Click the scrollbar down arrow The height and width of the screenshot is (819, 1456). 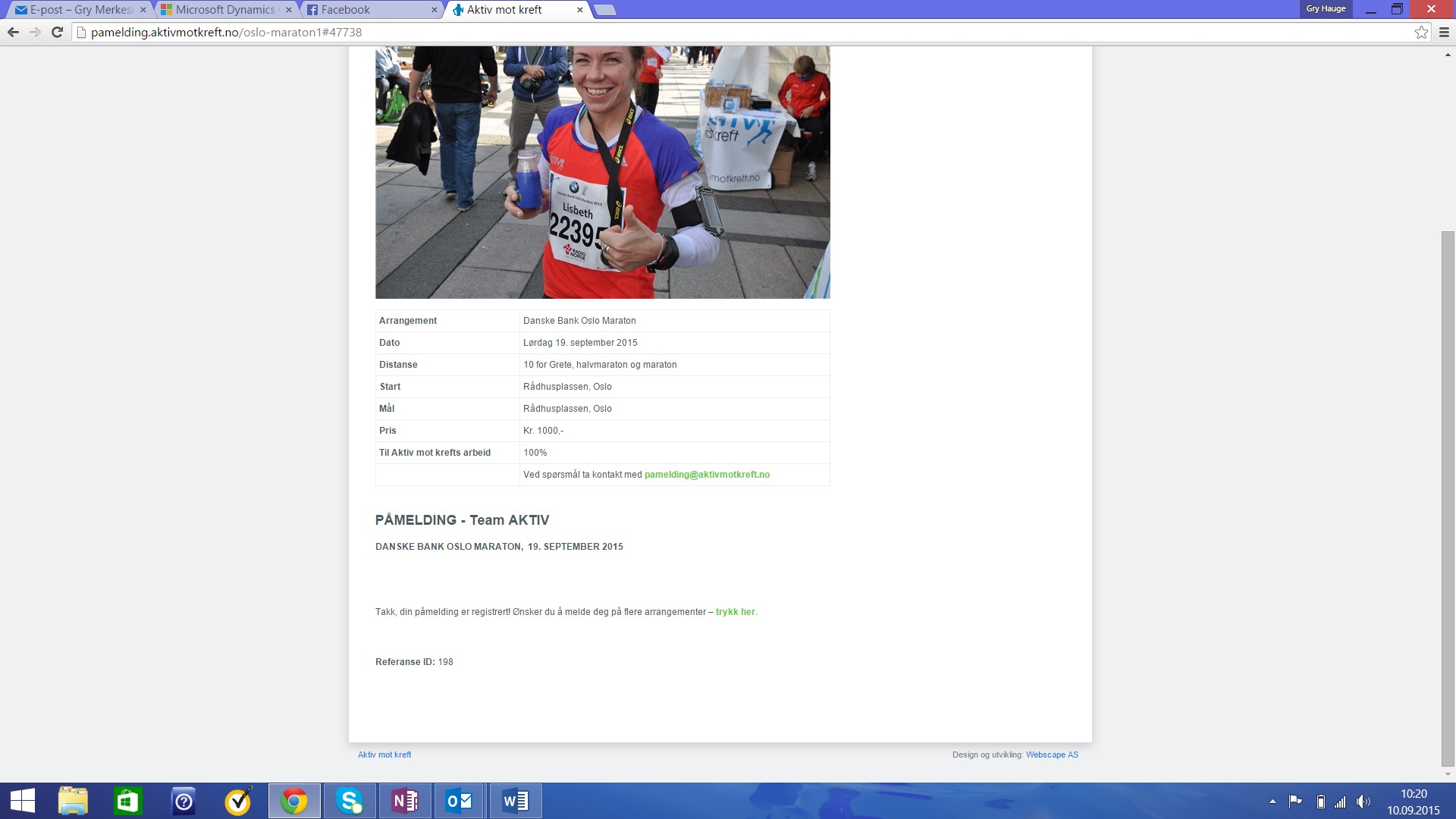point(1448,774)
